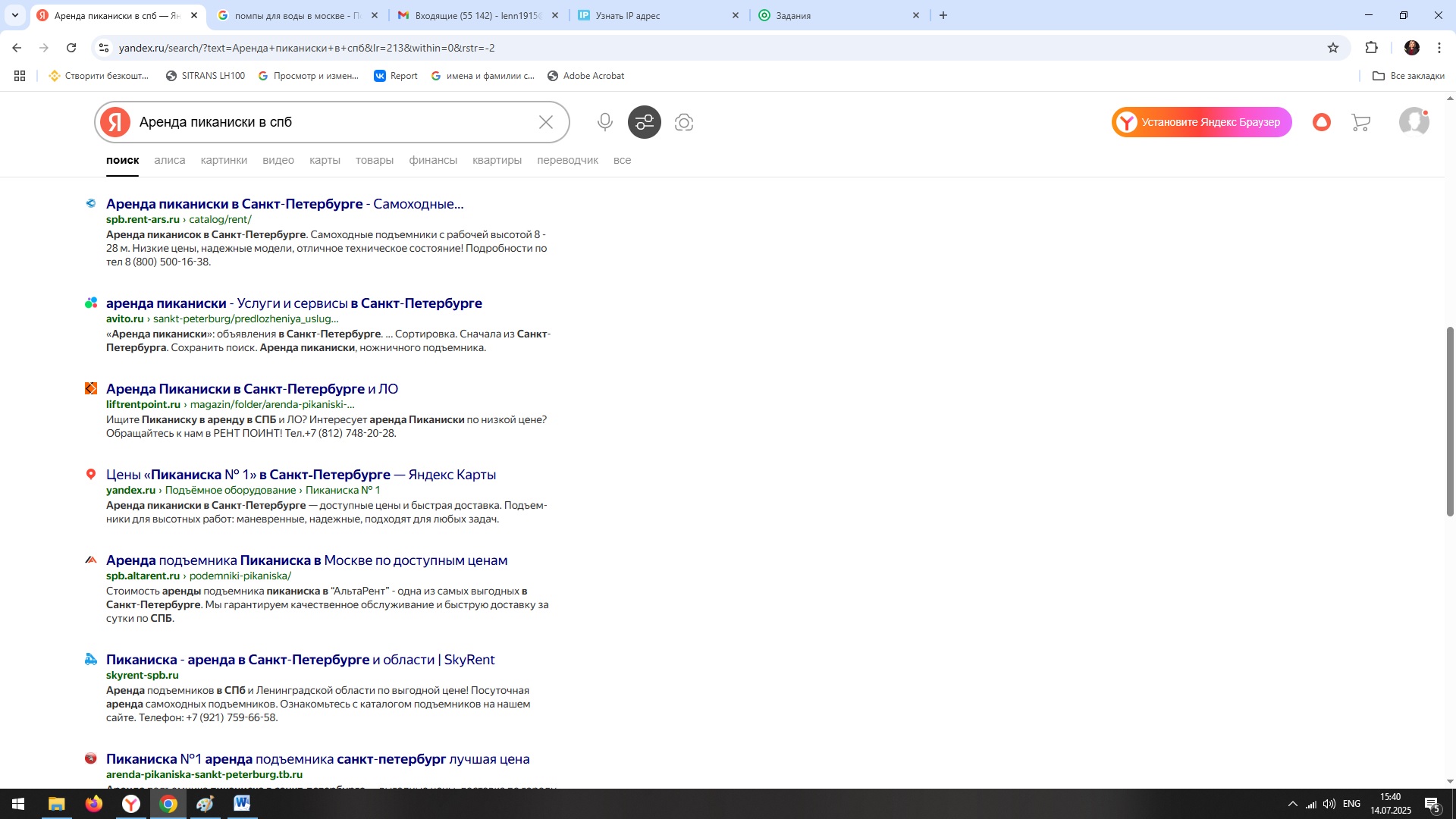Open clock and date in taskbar
This screenshot has width=1456, height=819.
tap(1391, 804)
